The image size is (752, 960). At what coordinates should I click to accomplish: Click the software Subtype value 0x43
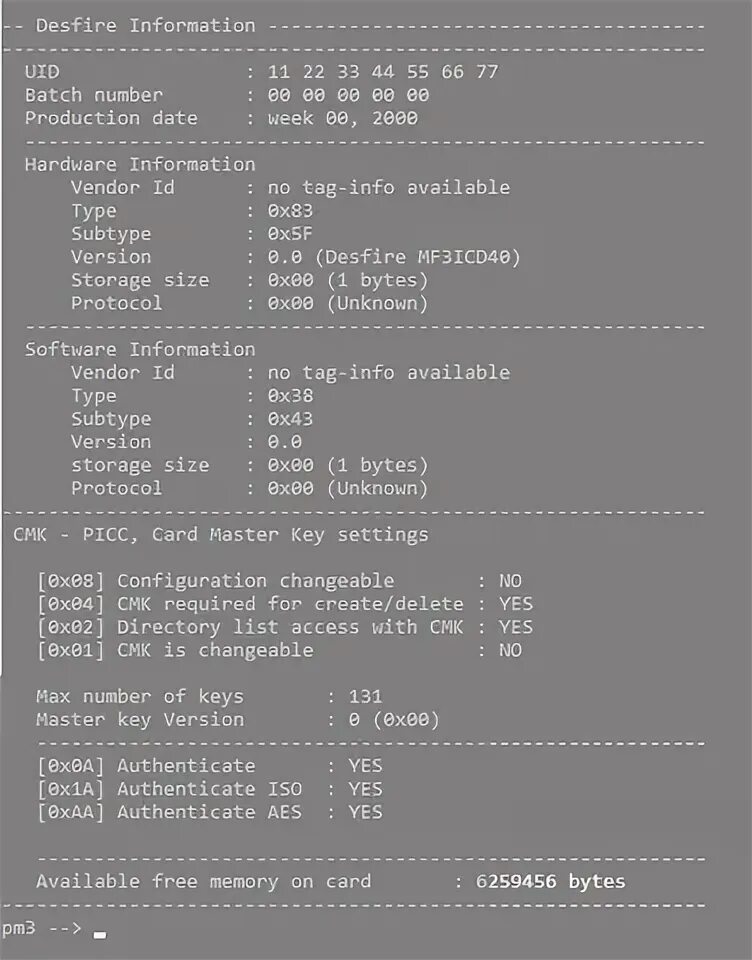coord(290,418)
